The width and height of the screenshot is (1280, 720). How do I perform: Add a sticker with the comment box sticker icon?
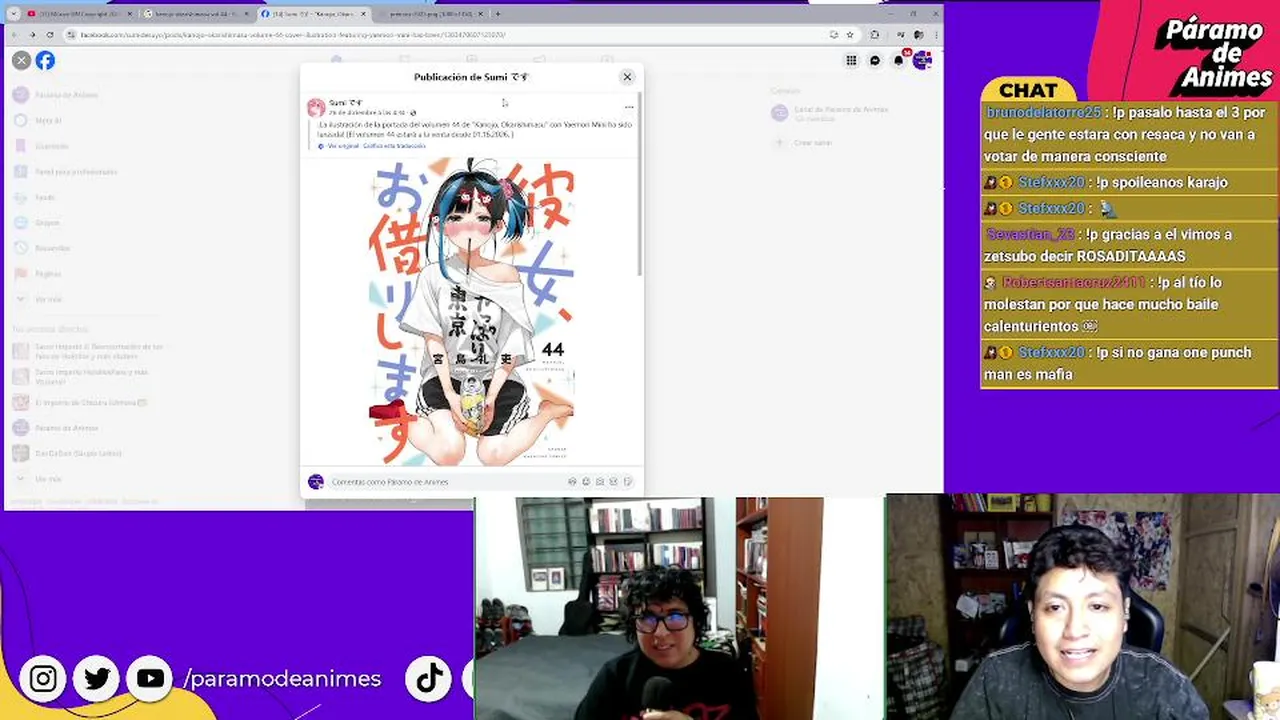[x=628, y=482]
